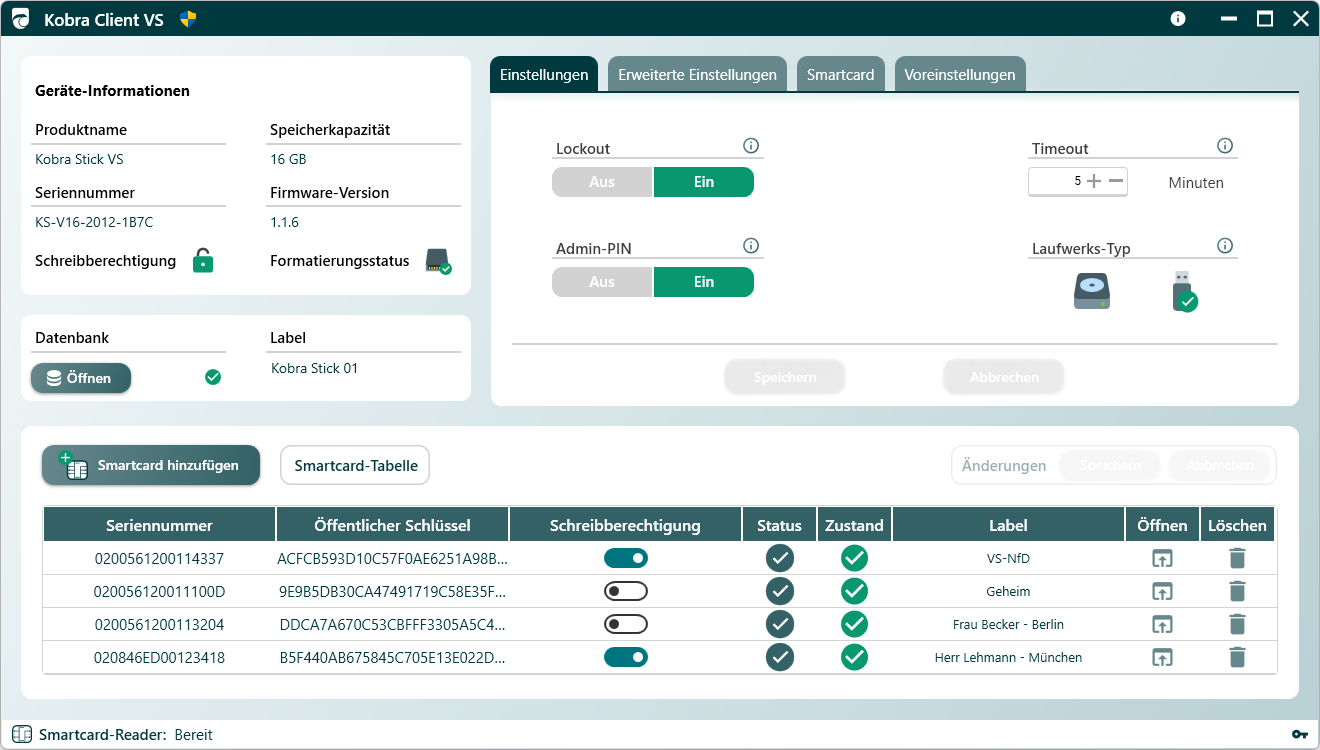The width and height of the screenshot is (1320, 750).
Task: Delete the Geheim smartcard entry
Action: pyautogui.click(x=1237, y=591)
